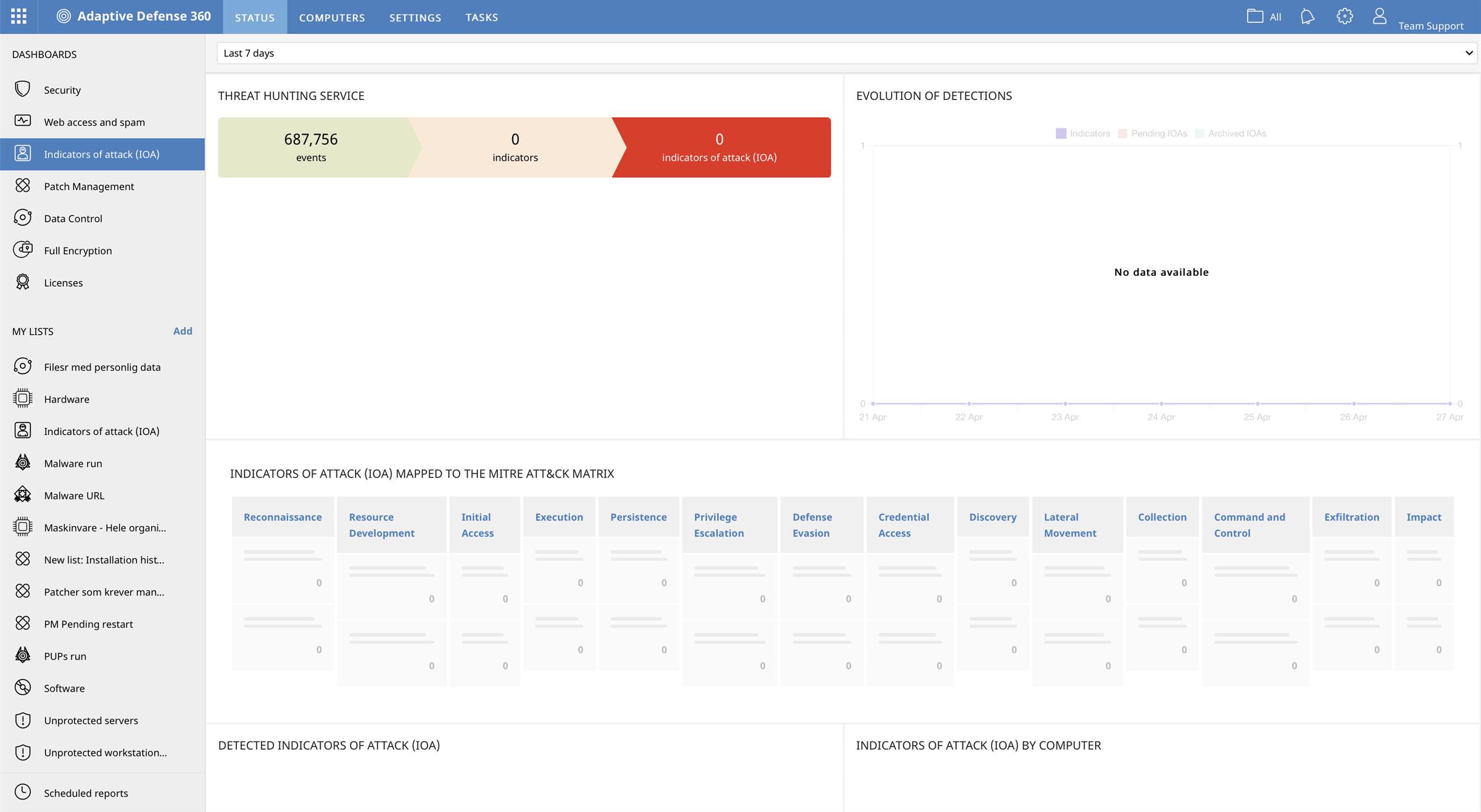The width and height of the screenshot is (1481, 812).
Task: Open TASKS navigation menu item
Action: [x=481, y=17]
